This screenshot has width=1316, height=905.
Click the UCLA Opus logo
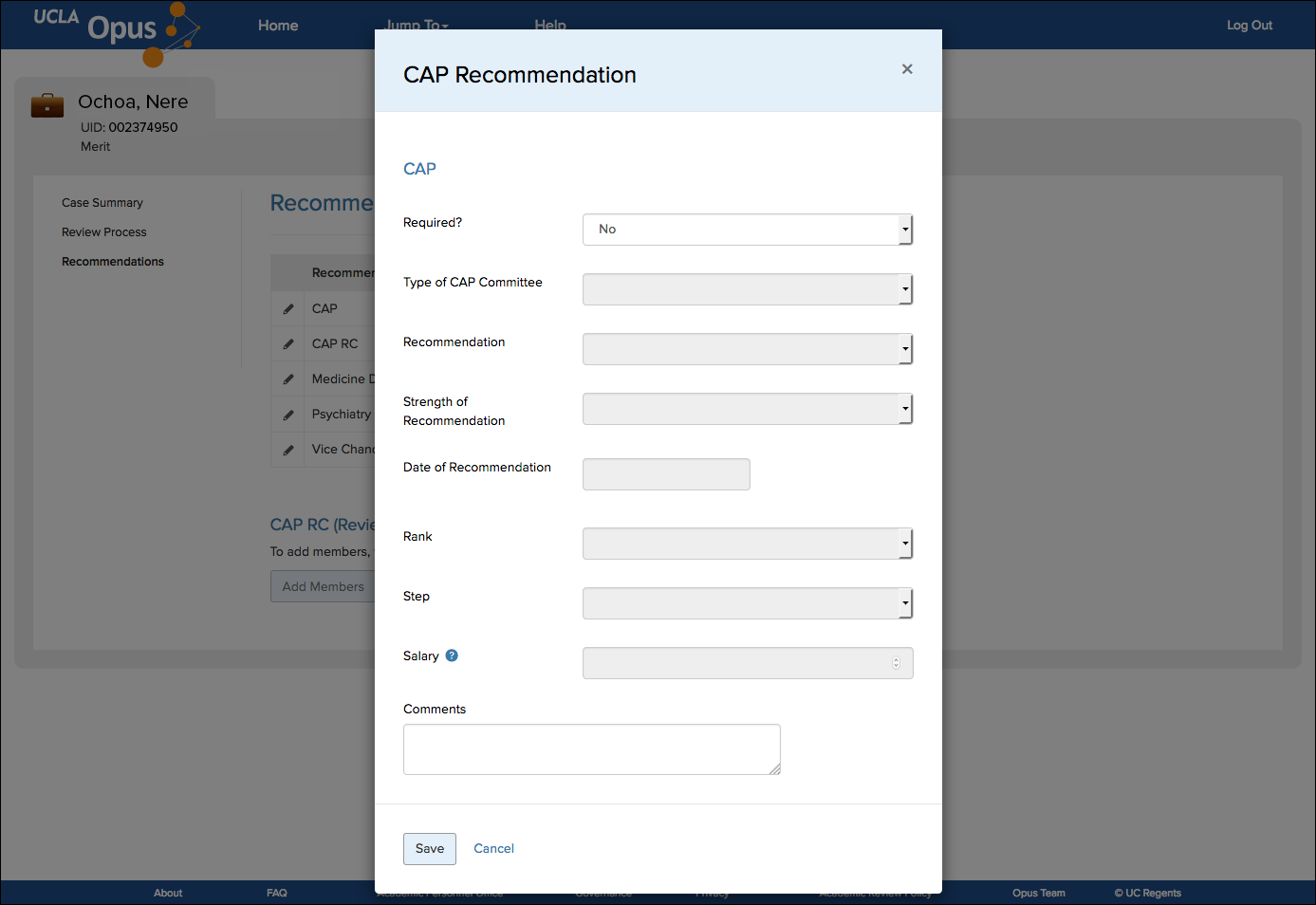coord(117,33)
